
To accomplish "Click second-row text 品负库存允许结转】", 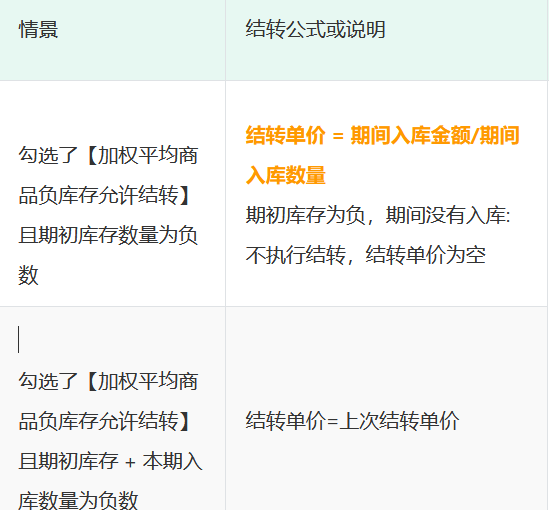I will pyautogui.click(x=104, y=421).
